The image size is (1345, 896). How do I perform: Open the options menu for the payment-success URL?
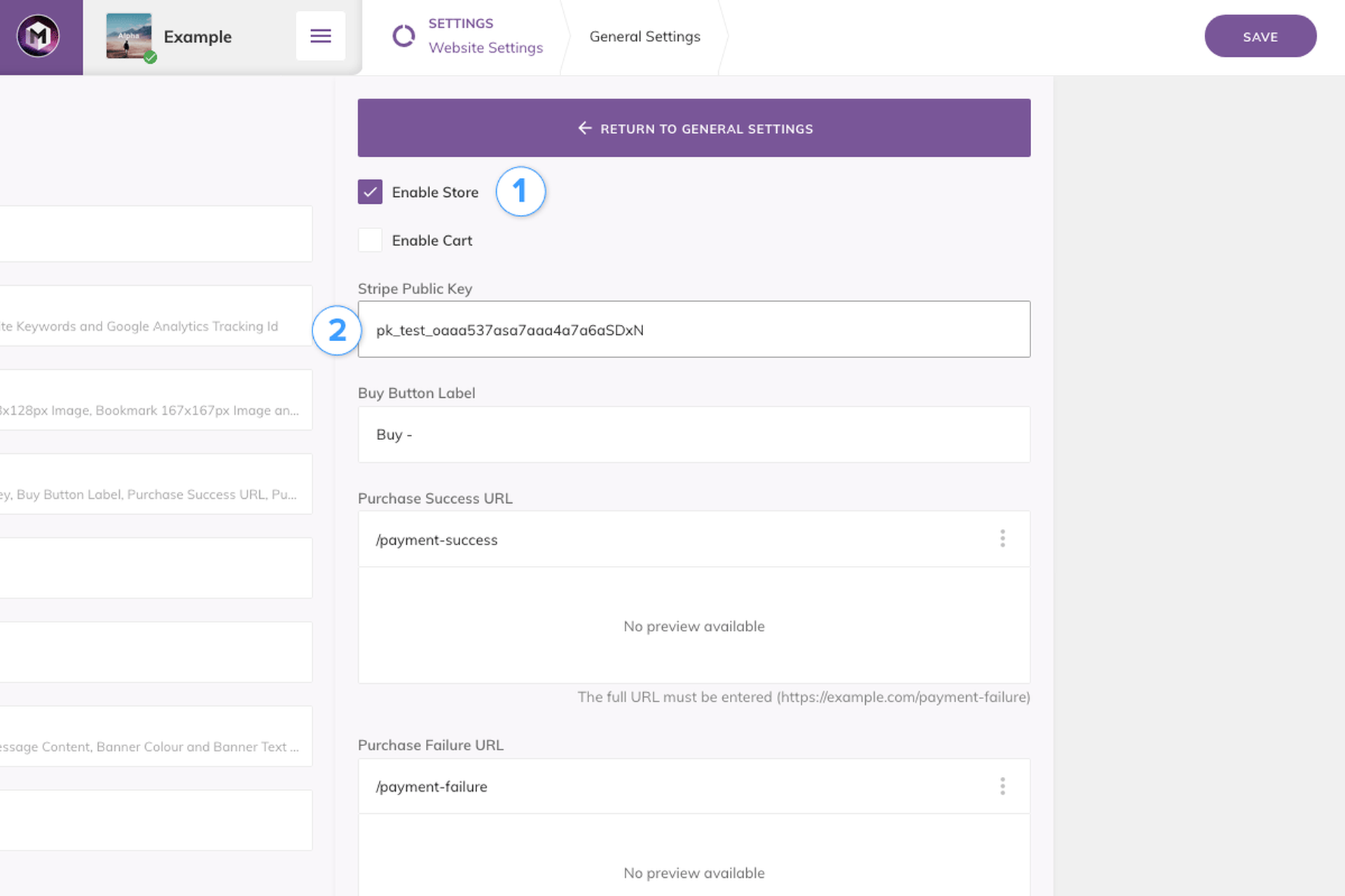click(x=1002, y=539)
